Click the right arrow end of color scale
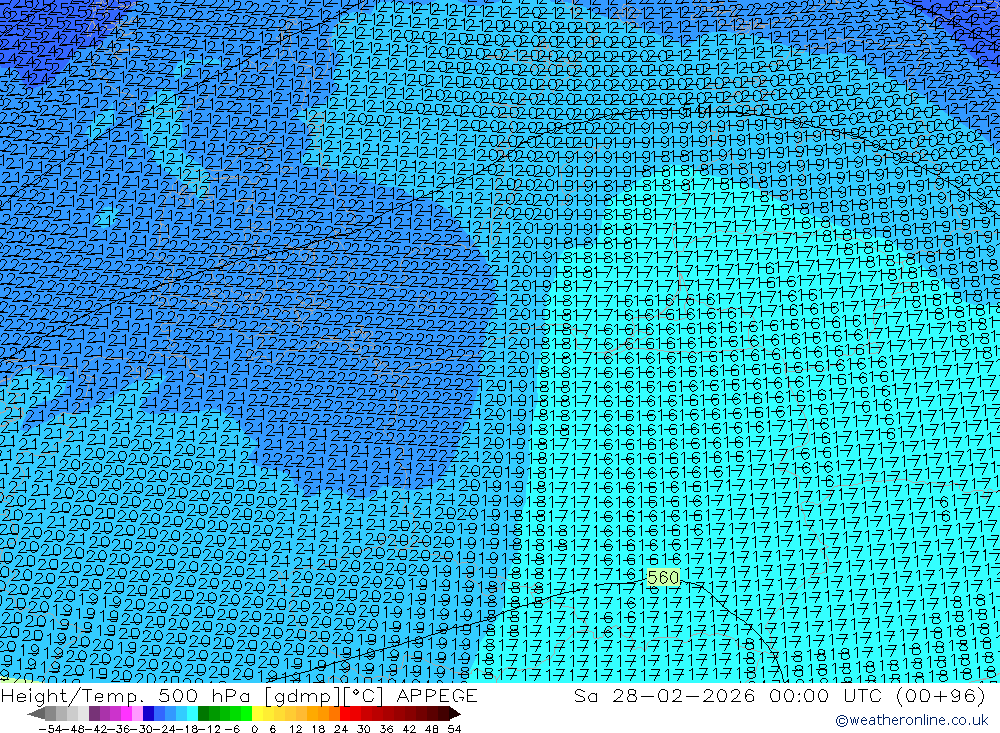Image resolution: width=1000 pixels, height=733 pixels. 455,714
